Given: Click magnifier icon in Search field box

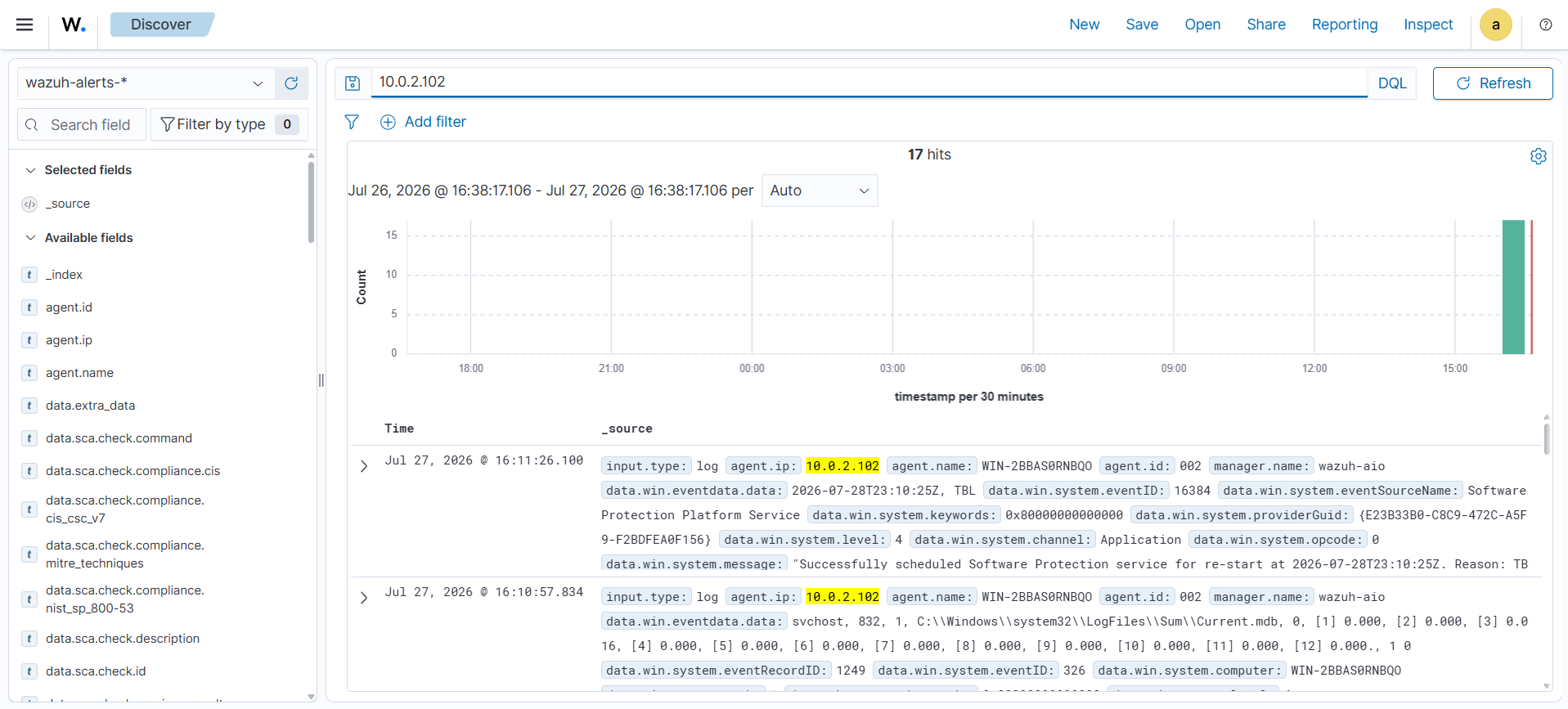Looking at the screenshot, I should [32, 125].
